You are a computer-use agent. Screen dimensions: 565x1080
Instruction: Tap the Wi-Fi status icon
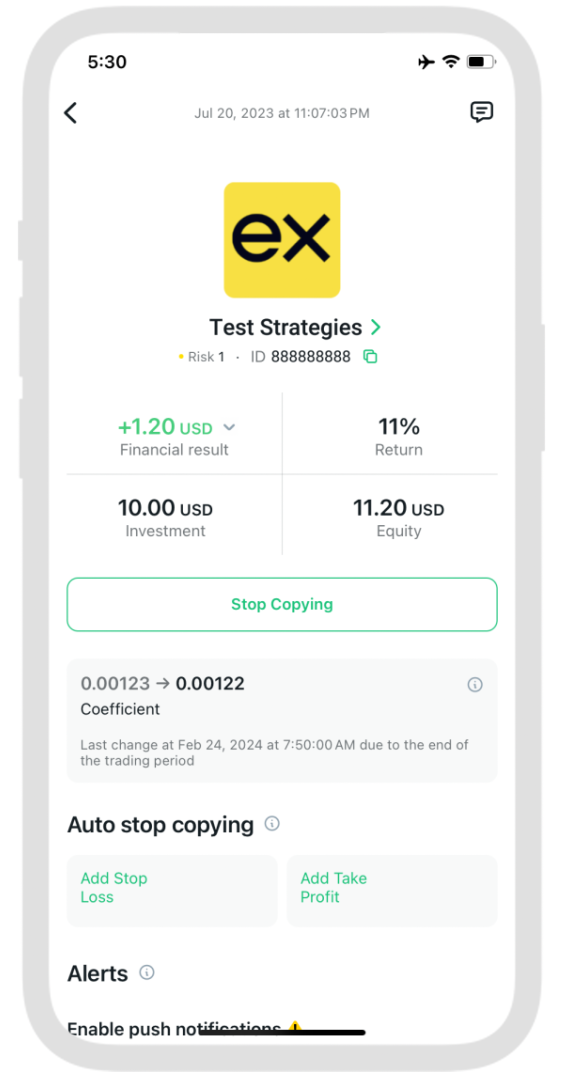451,63
